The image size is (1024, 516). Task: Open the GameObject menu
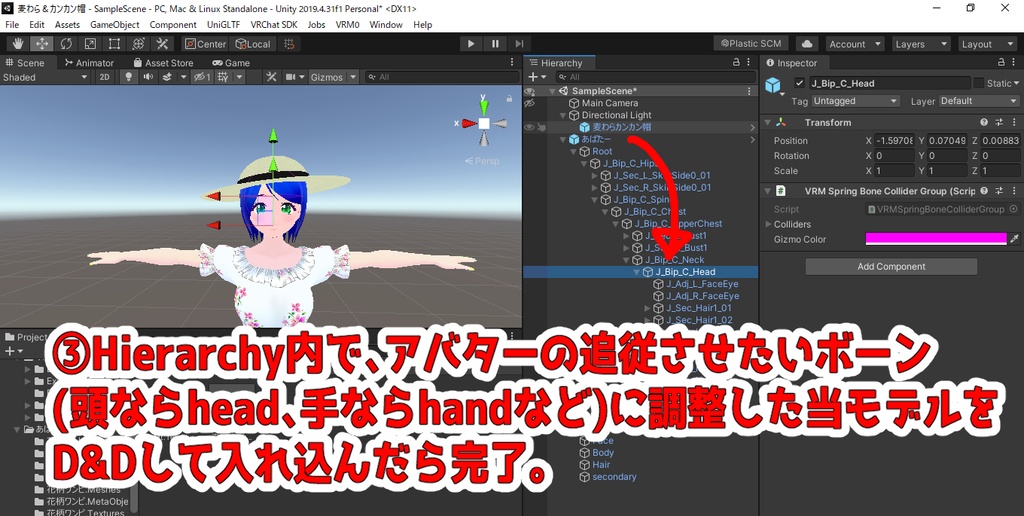tap(114, 25)
